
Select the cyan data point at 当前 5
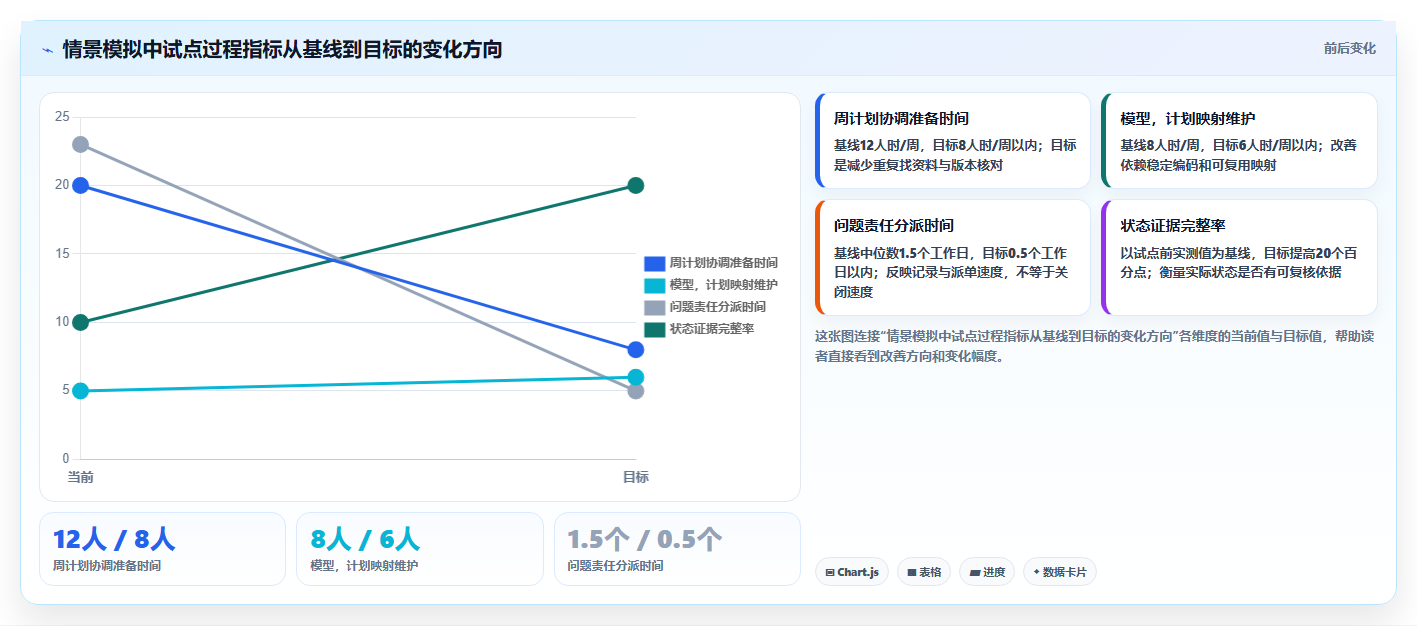coord(80,390)
